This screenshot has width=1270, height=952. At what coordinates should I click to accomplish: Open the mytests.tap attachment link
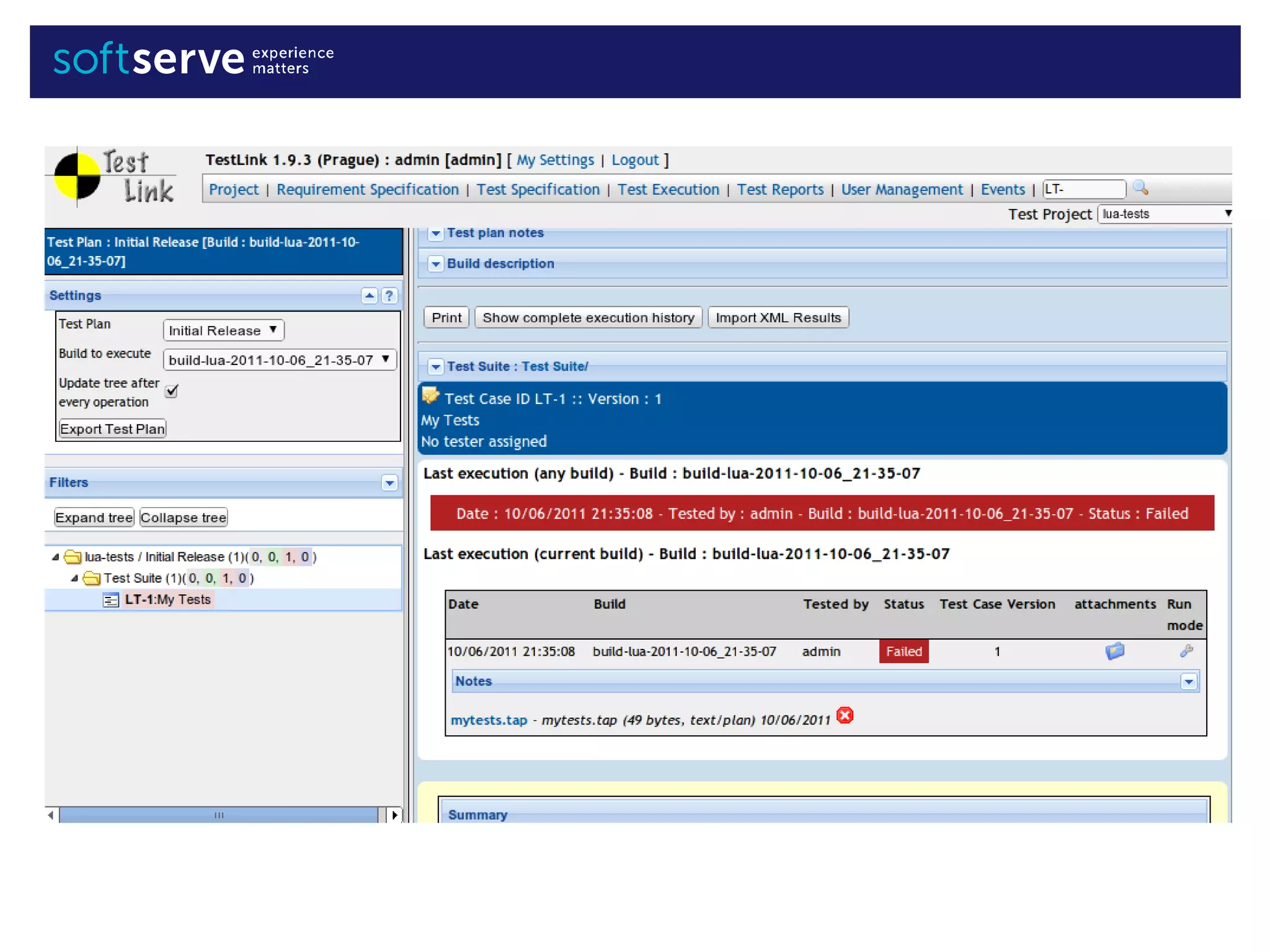489,720
